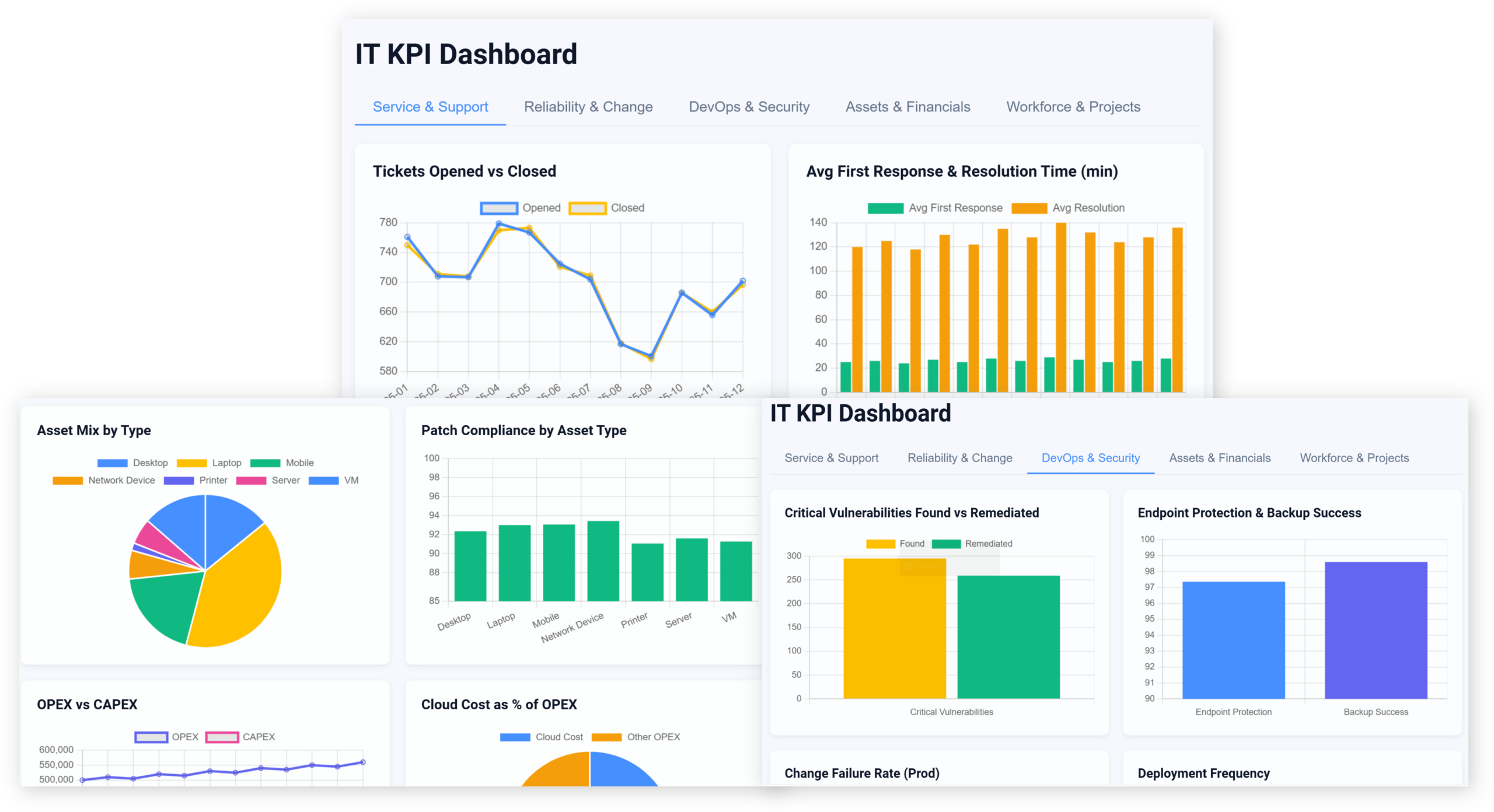
Task: Toggle VM legend swatch in Asset Mix
Action: pos(323,480)
